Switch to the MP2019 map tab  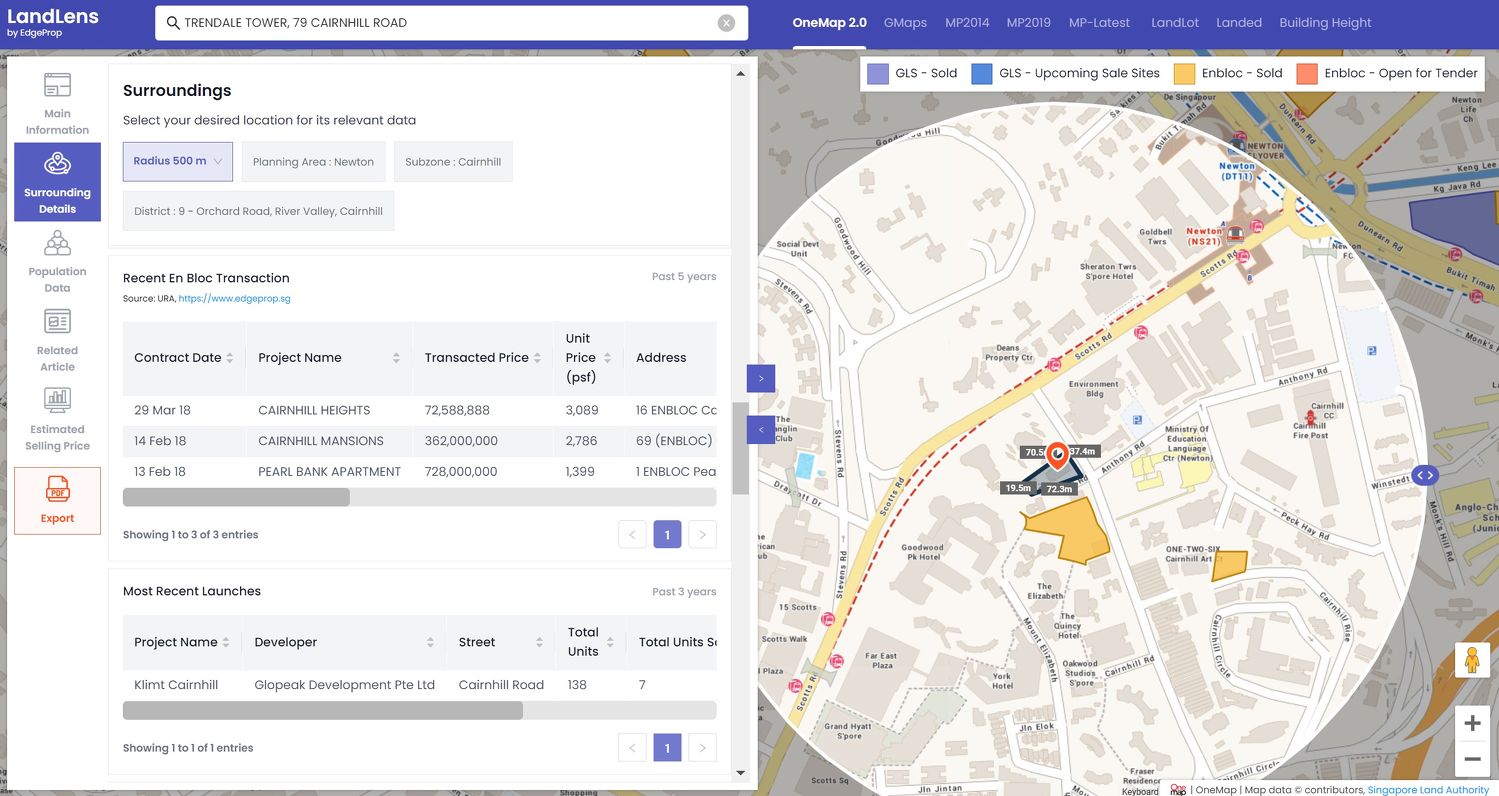(1028, 23)
